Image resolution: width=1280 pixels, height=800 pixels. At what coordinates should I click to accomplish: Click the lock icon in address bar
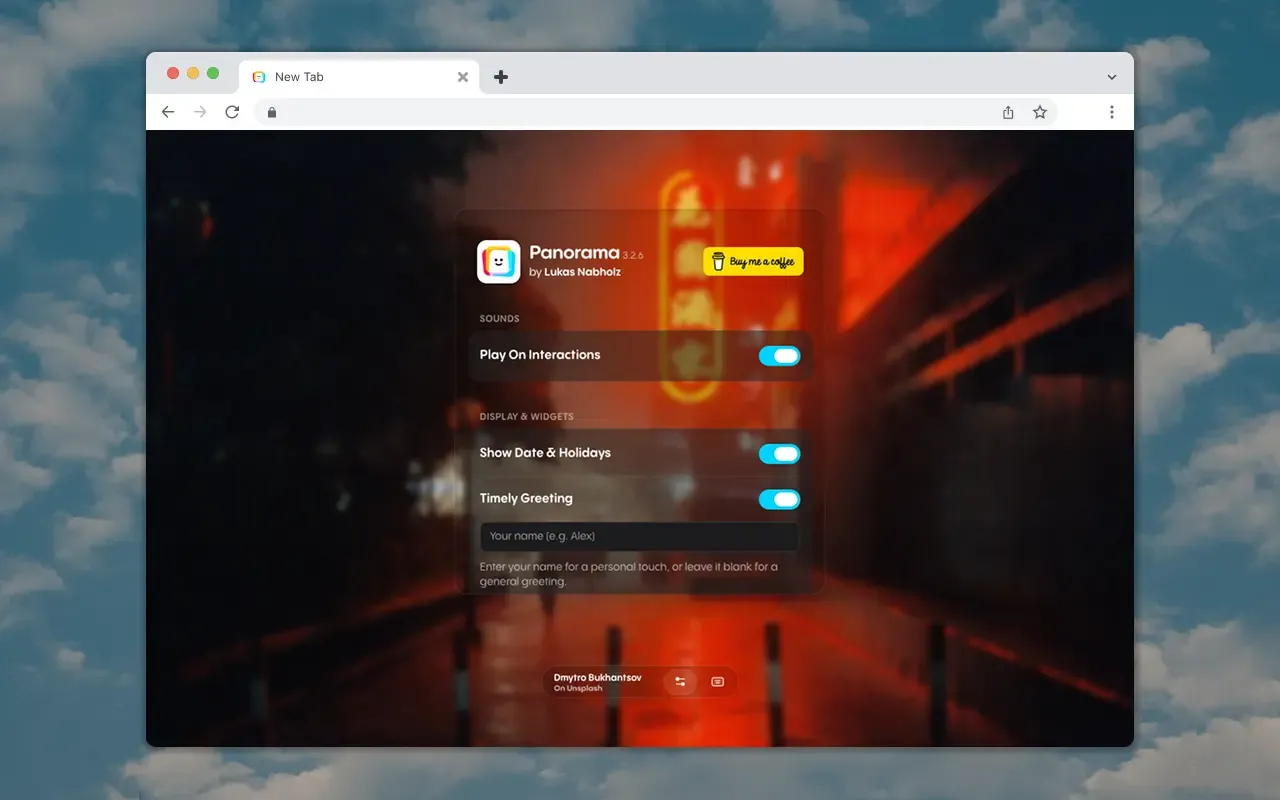(271, 112)
